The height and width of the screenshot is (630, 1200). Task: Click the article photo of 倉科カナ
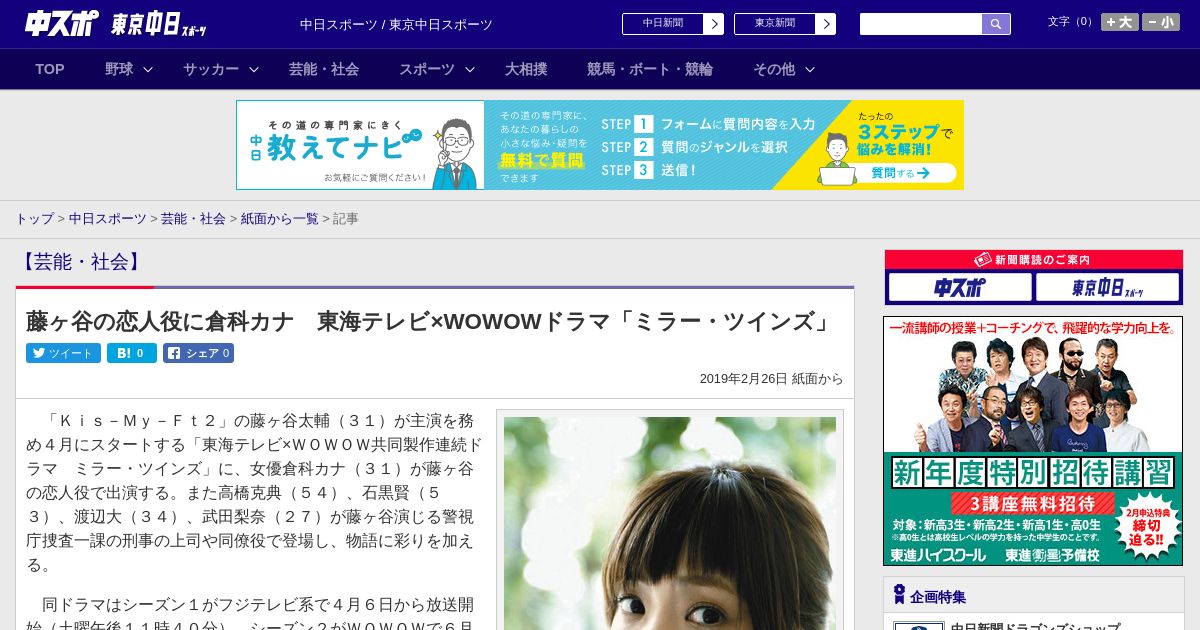[x=670, y=523]
